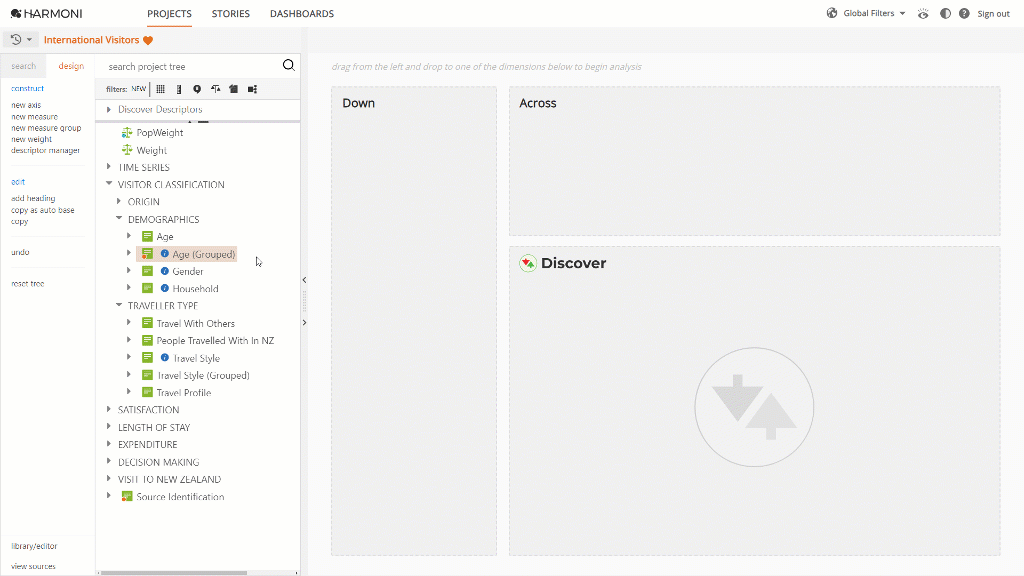Click the Discover arrows icon
The height and width of the screenshot is (576, 1024).
tap(528, 263)
